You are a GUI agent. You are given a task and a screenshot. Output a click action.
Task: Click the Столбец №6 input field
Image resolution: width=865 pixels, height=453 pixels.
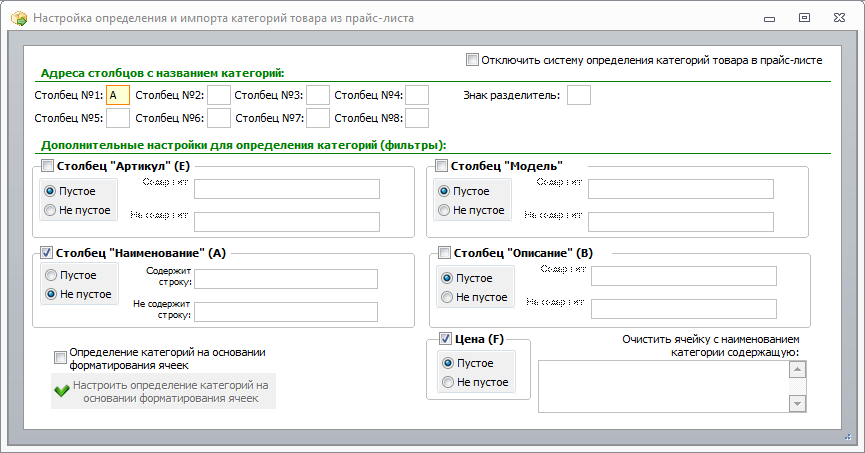tap(219, 118)
